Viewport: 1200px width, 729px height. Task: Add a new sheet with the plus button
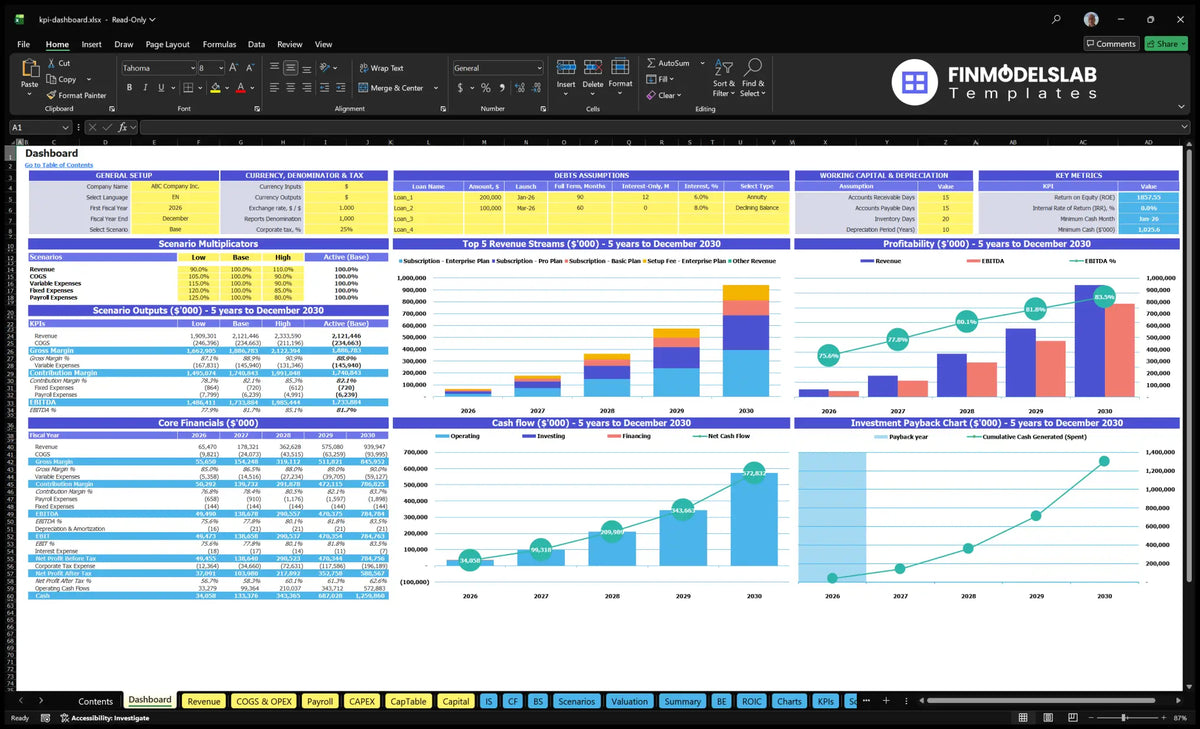coord(887,701)
